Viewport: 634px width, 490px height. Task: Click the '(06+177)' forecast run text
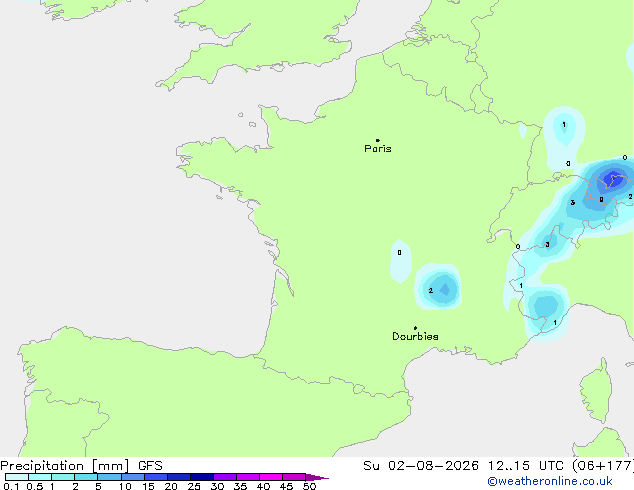(x=602, y=466)
